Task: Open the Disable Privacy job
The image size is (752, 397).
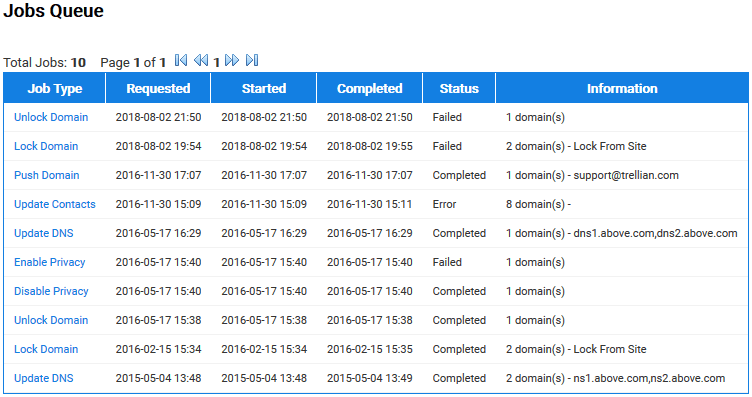Action: tap(51, 292)
